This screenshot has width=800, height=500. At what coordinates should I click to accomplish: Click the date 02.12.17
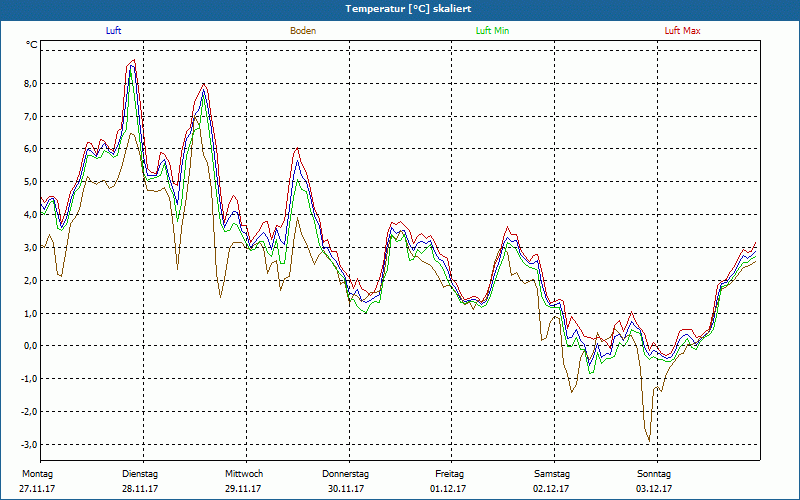(x=551, y=489)
